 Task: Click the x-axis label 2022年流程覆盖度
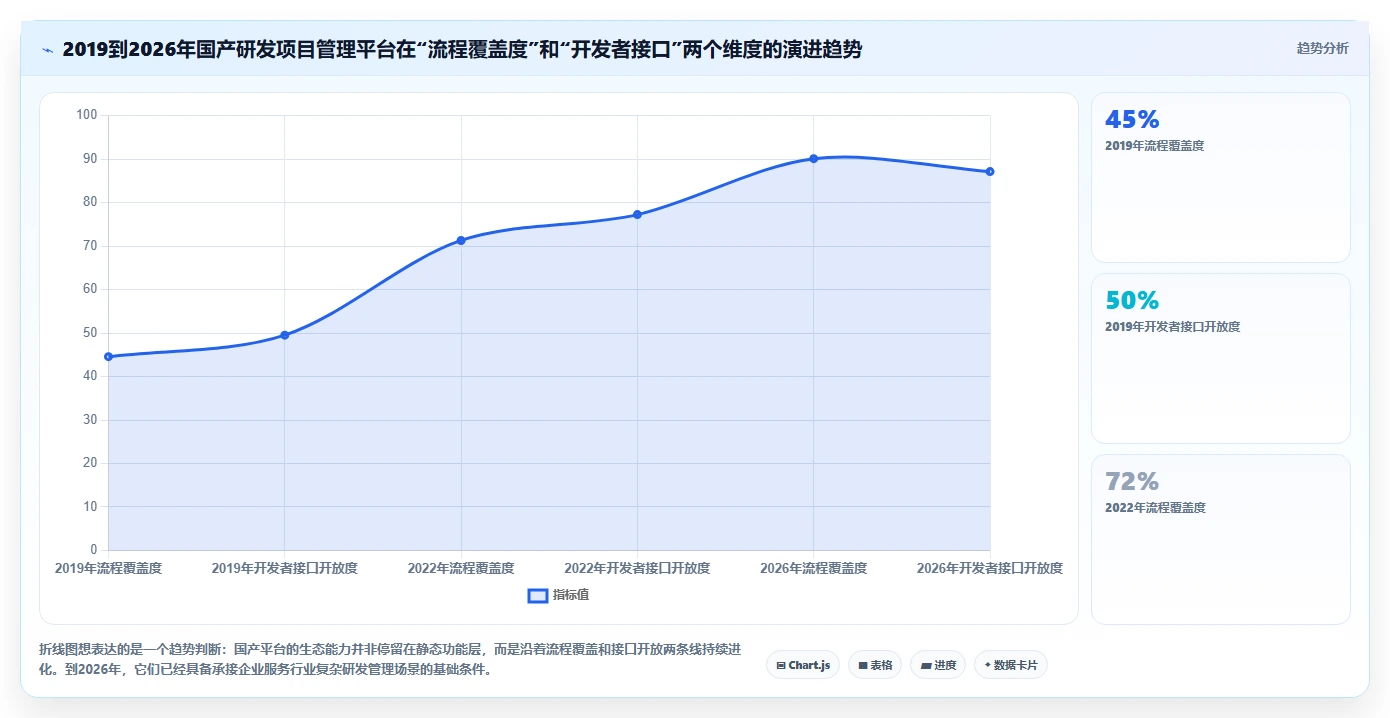point(461,568)
